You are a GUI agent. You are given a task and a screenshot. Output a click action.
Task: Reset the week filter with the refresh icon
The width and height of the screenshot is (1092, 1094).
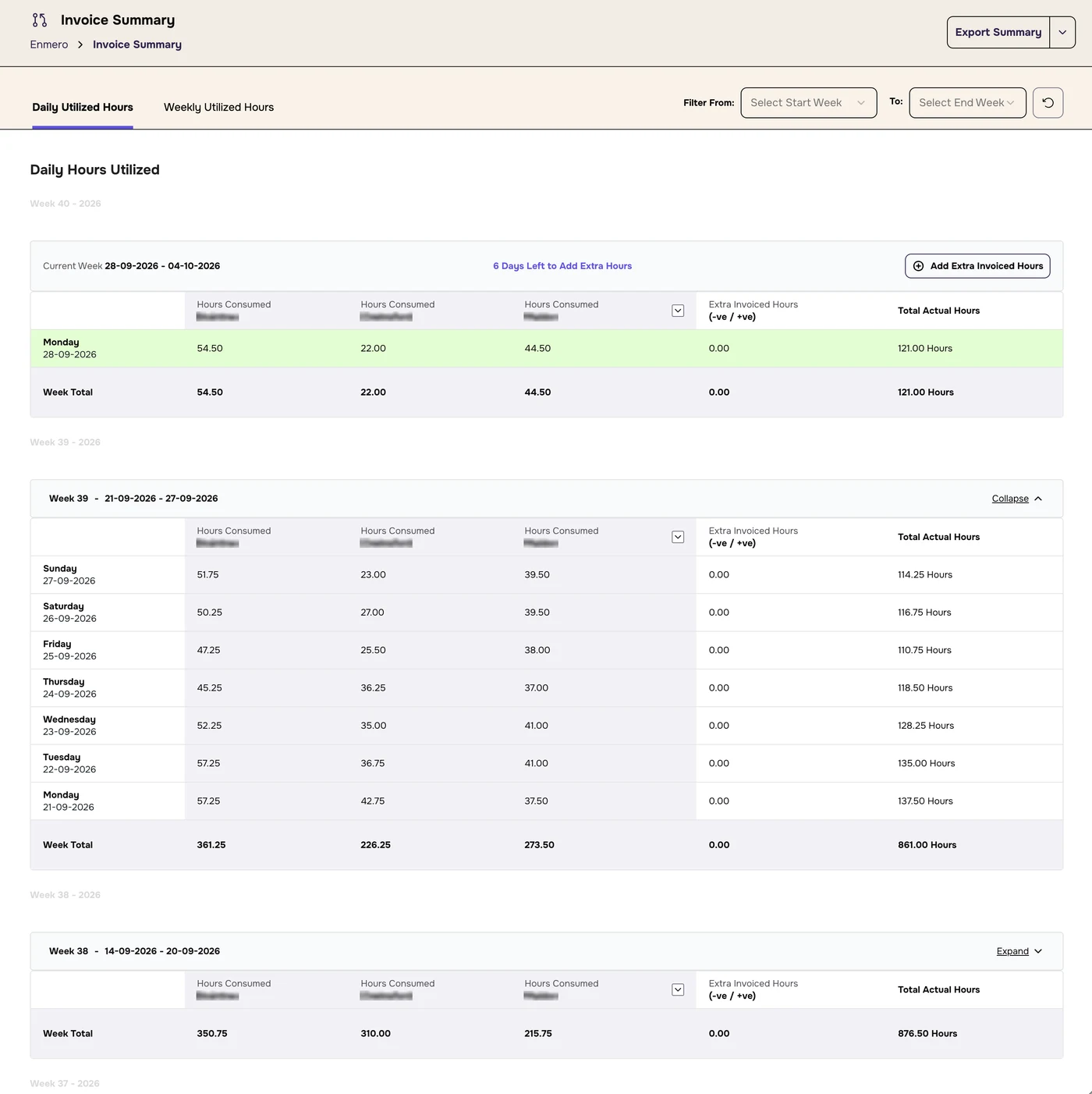pos(1048,103)
